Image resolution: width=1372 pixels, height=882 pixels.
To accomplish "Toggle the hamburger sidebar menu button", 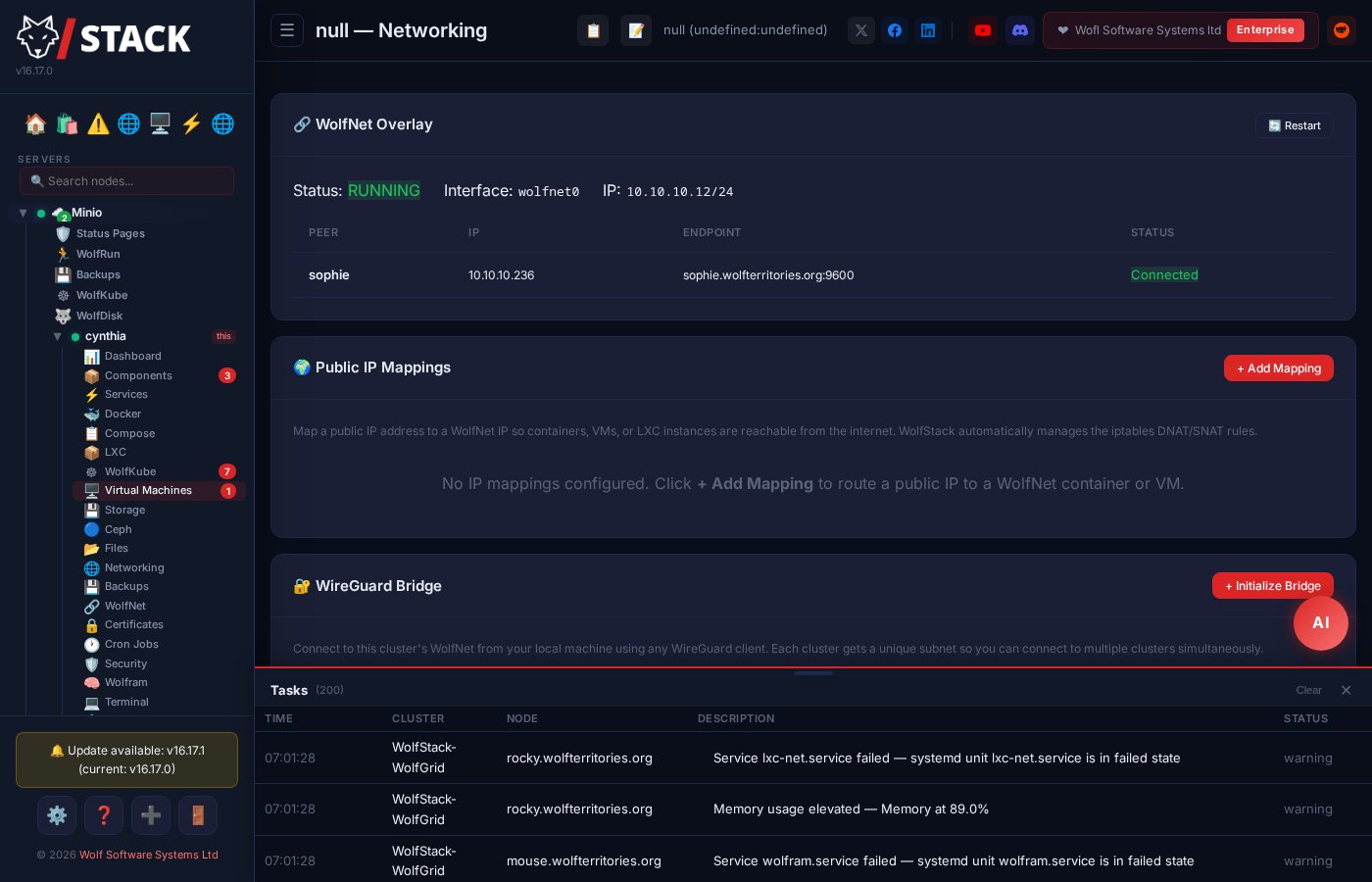I will click(x=287, y=30).
